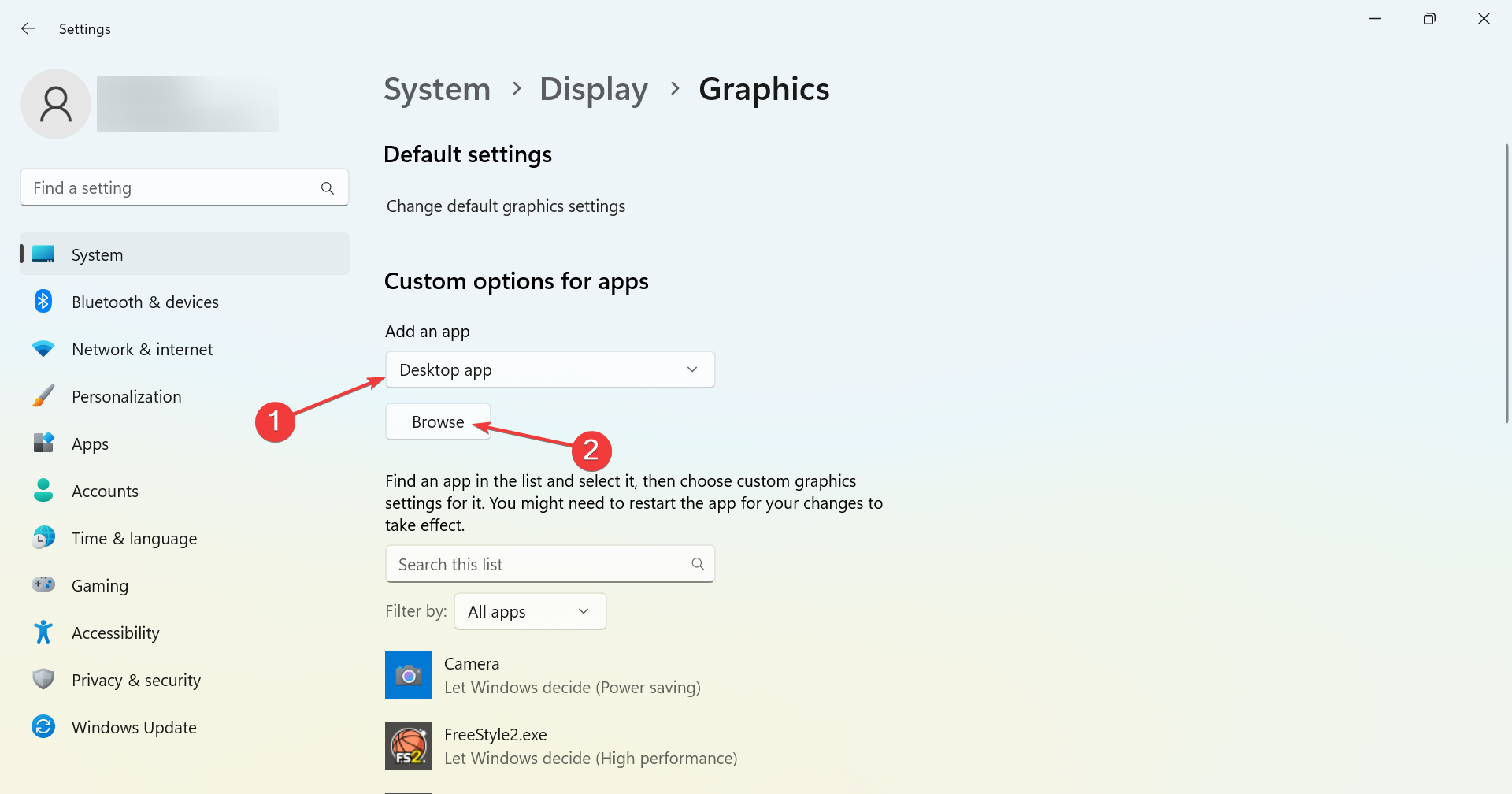Click the Personalization paintbrush icon

[43, 396]
